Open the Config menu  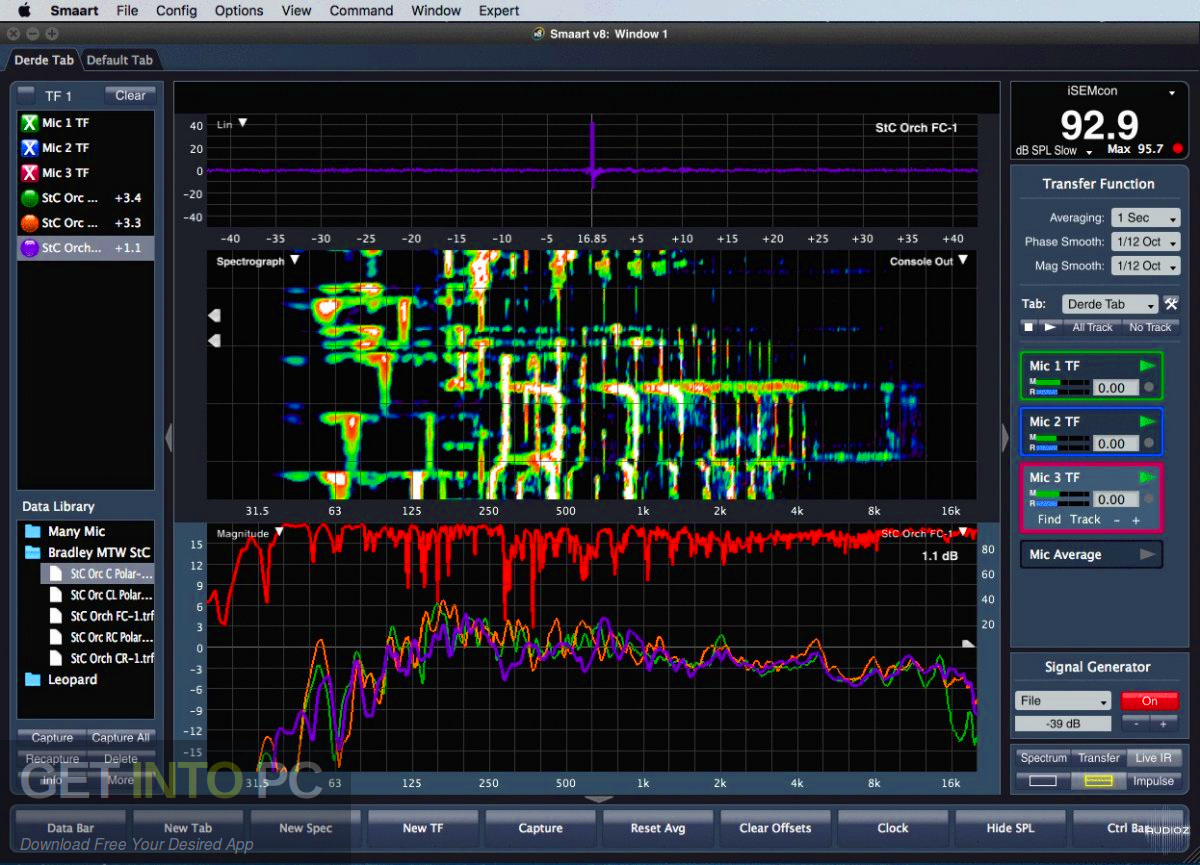176,11
